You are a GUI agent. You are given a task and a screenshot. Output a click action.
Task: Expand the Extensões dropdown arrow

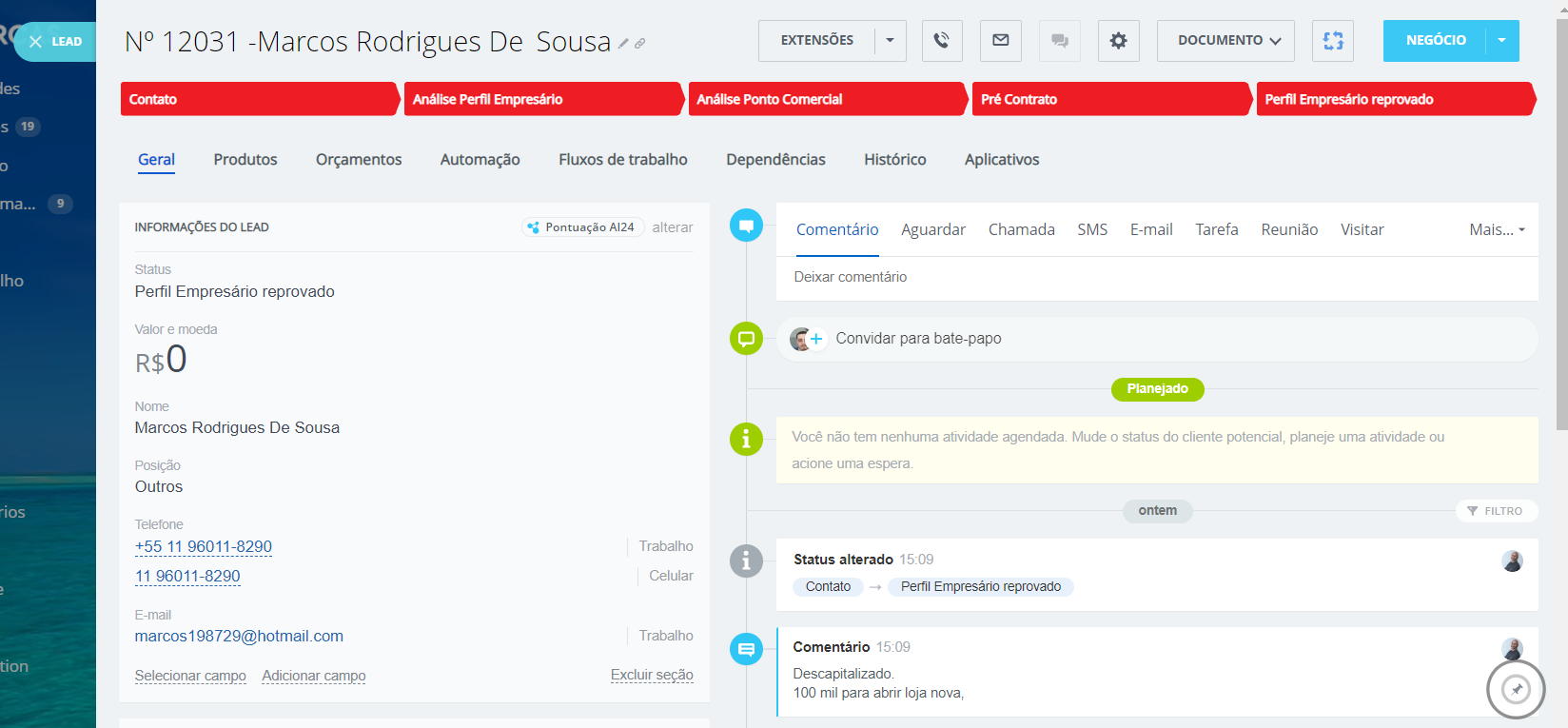891,41
